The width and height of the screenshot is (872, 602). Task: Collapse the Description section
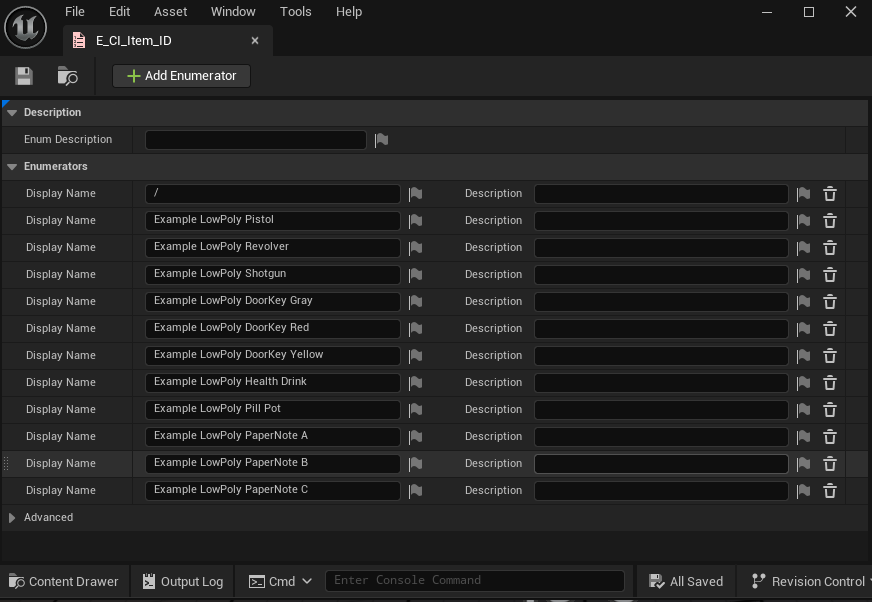point(12,112)
